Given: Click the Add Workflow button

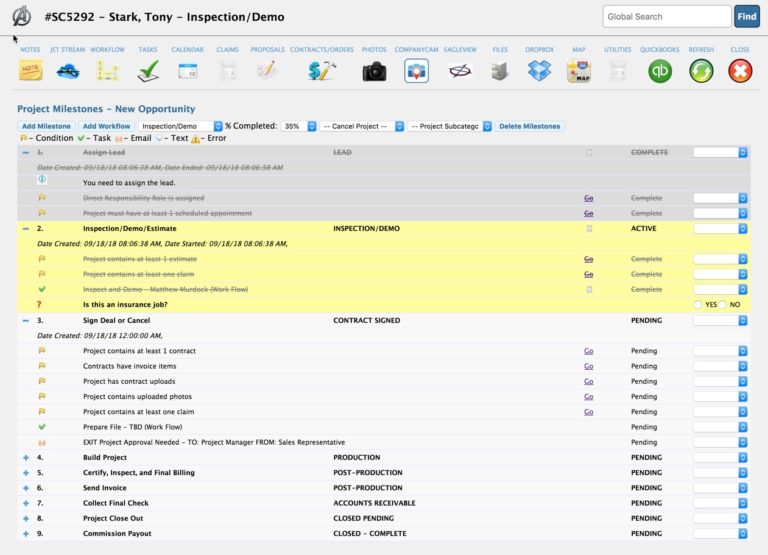Looking at the screenshot, I should pos(106,126).
